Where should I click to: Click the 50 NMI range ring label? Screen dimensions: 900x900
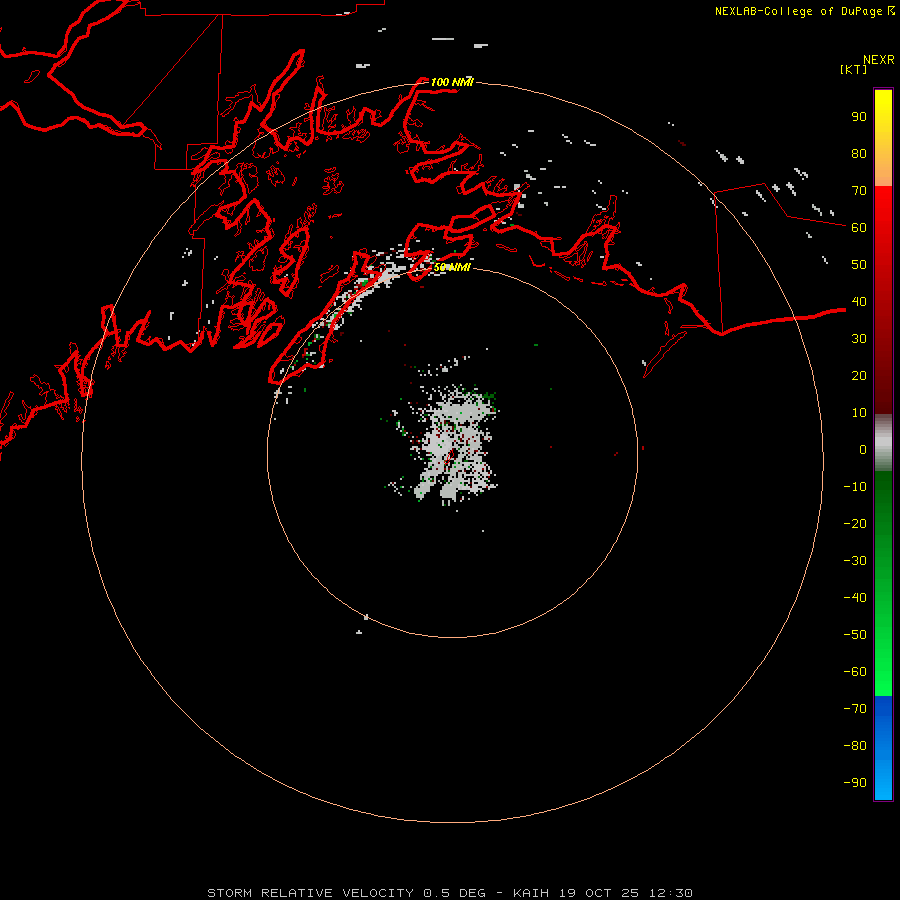click(x=452, y=267)
